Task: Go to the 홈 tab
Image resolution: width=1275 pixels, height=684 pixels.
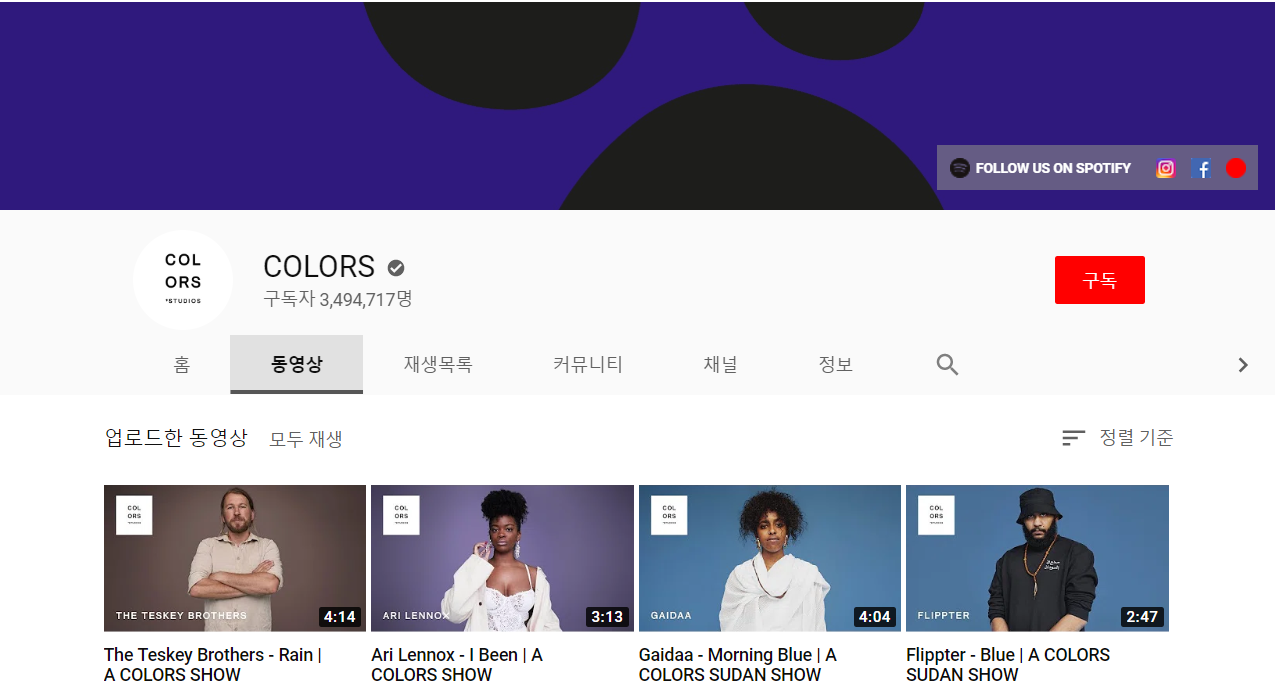Action: (181, 365)
